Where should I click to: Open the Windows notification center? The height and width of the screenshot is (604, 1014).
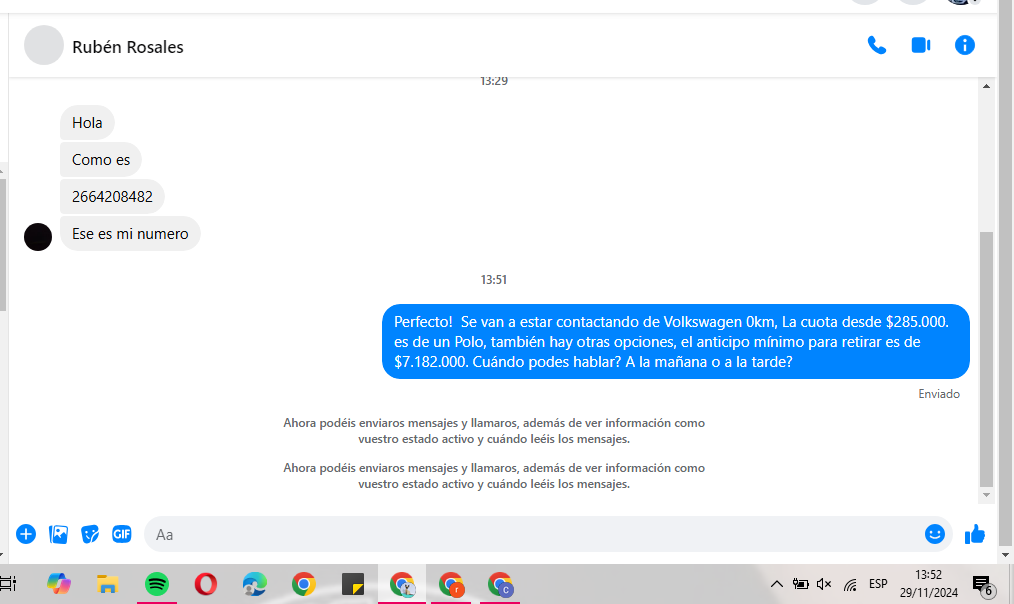tap(982, 585)
